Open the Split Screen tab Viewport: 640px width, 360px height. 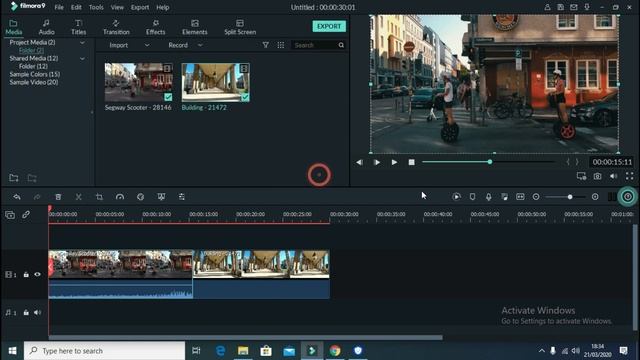[x=240, y=27]
